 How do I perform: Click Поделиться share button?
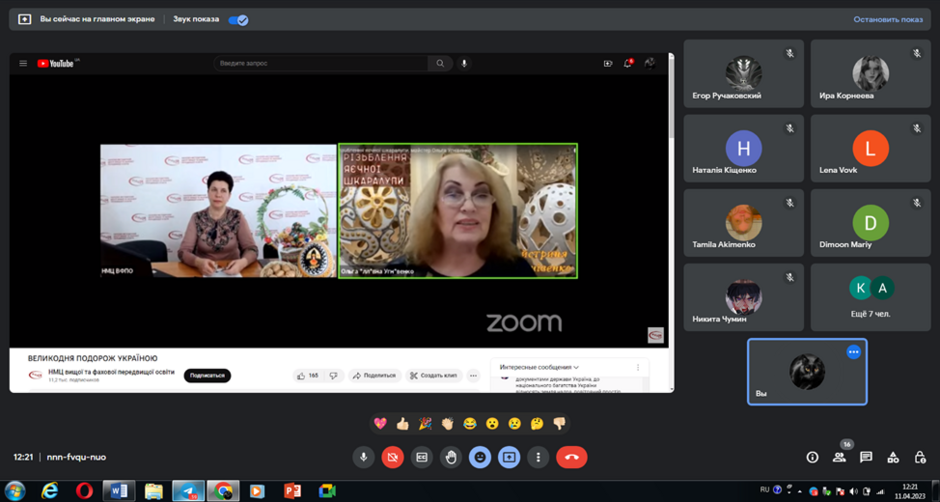(375, 375)
